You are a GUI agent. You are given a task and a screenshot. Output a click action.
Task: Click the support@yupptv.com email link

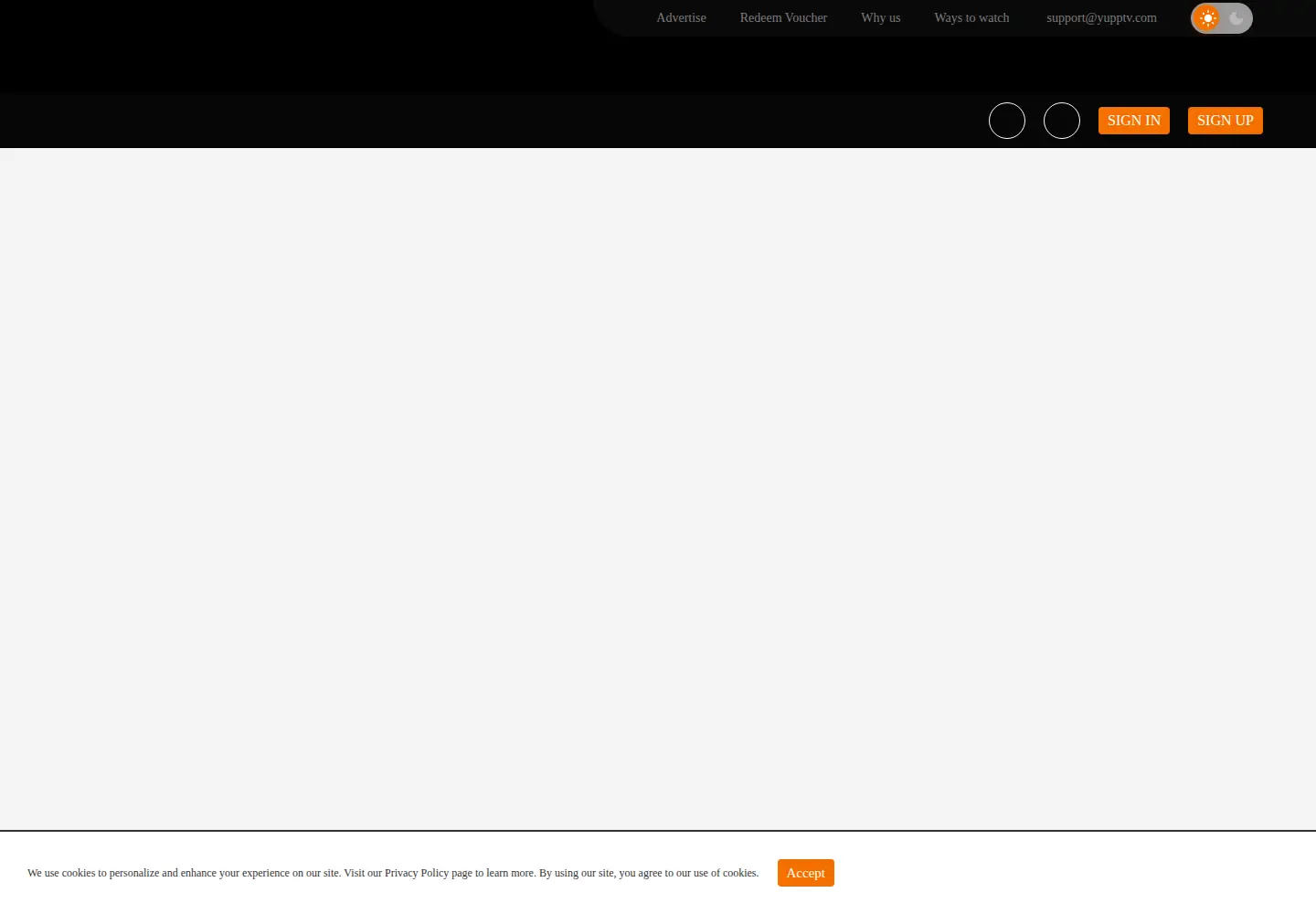click(x=1101, y=18)
